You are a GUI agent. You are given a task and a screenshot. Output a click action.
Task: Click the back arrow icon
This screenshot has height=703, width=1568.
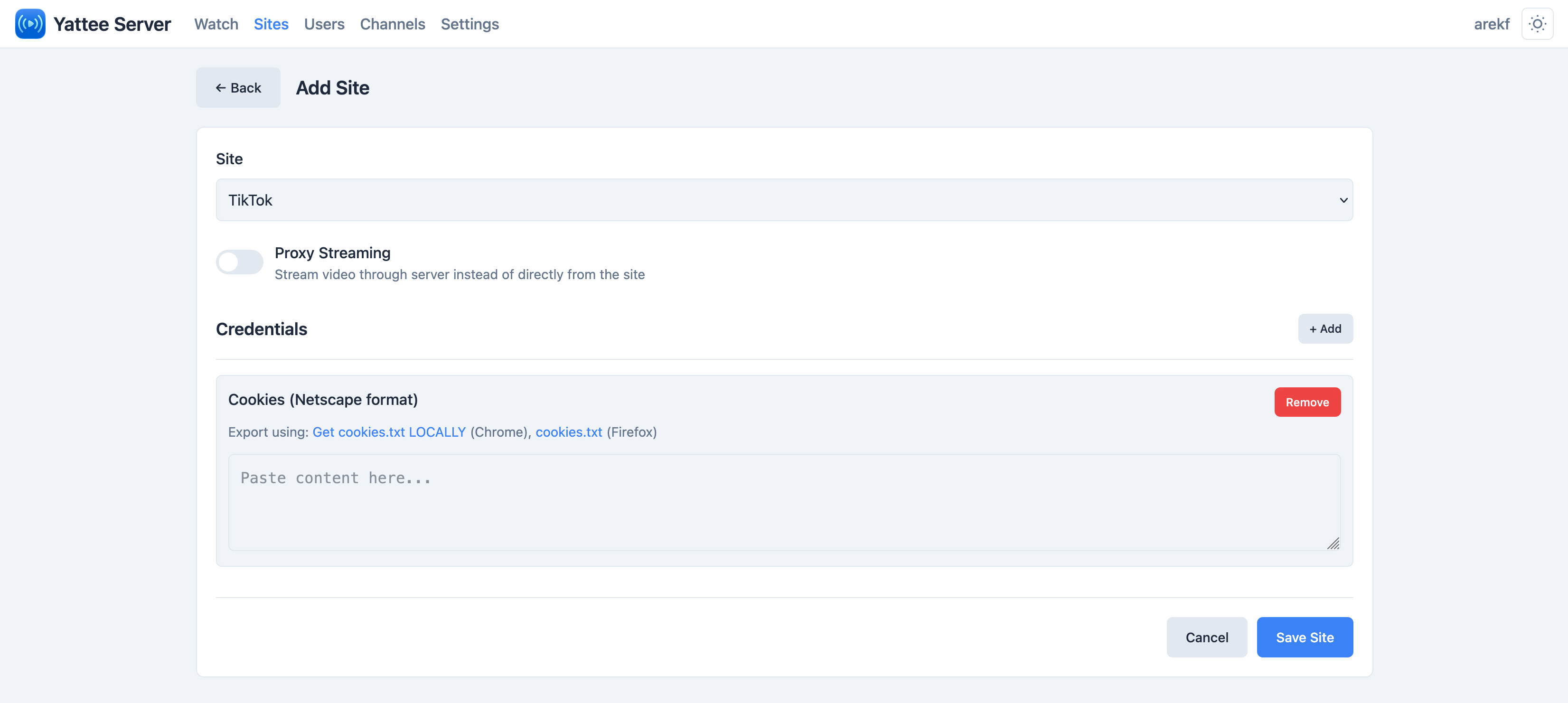[x=222, y=87]
